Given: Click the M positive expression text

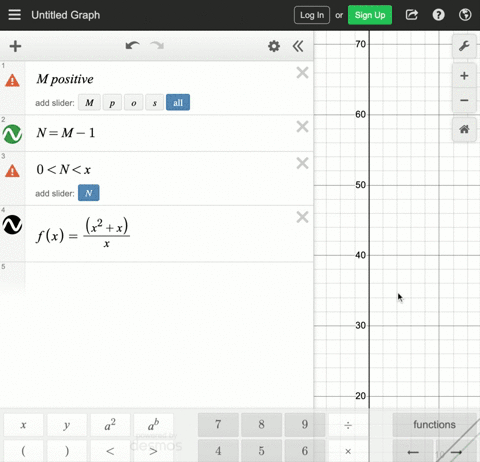Looking at the screenshot, I should tap(65, 79).
